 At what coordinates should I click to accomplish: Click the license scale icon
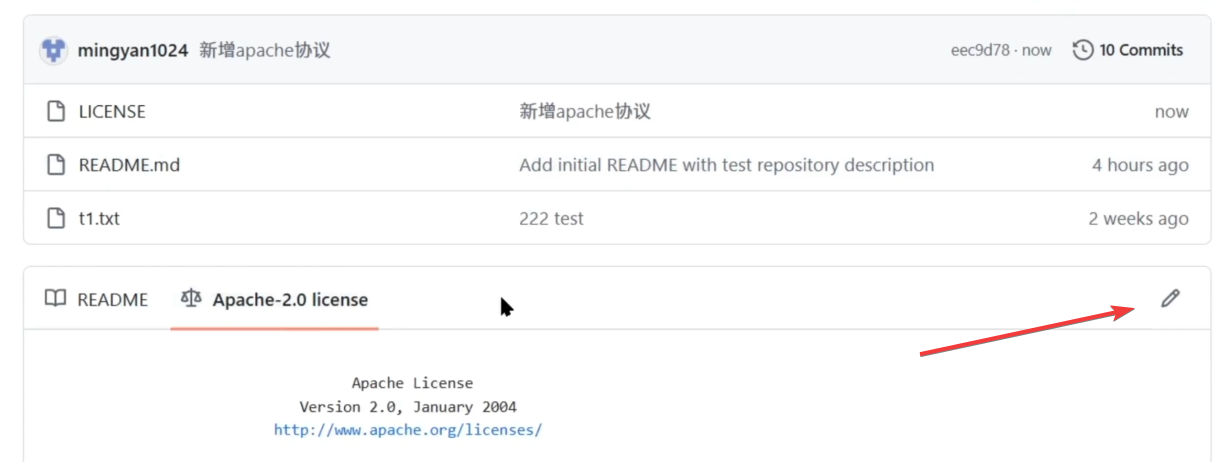[191, 299]
